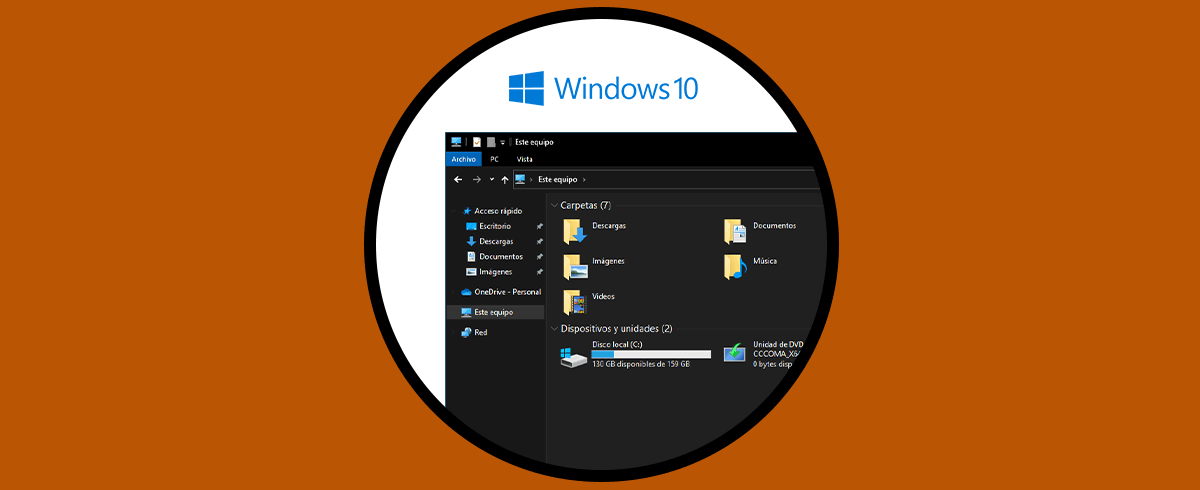
Task: Go forward with the right arrow
Action: point(477,180)
